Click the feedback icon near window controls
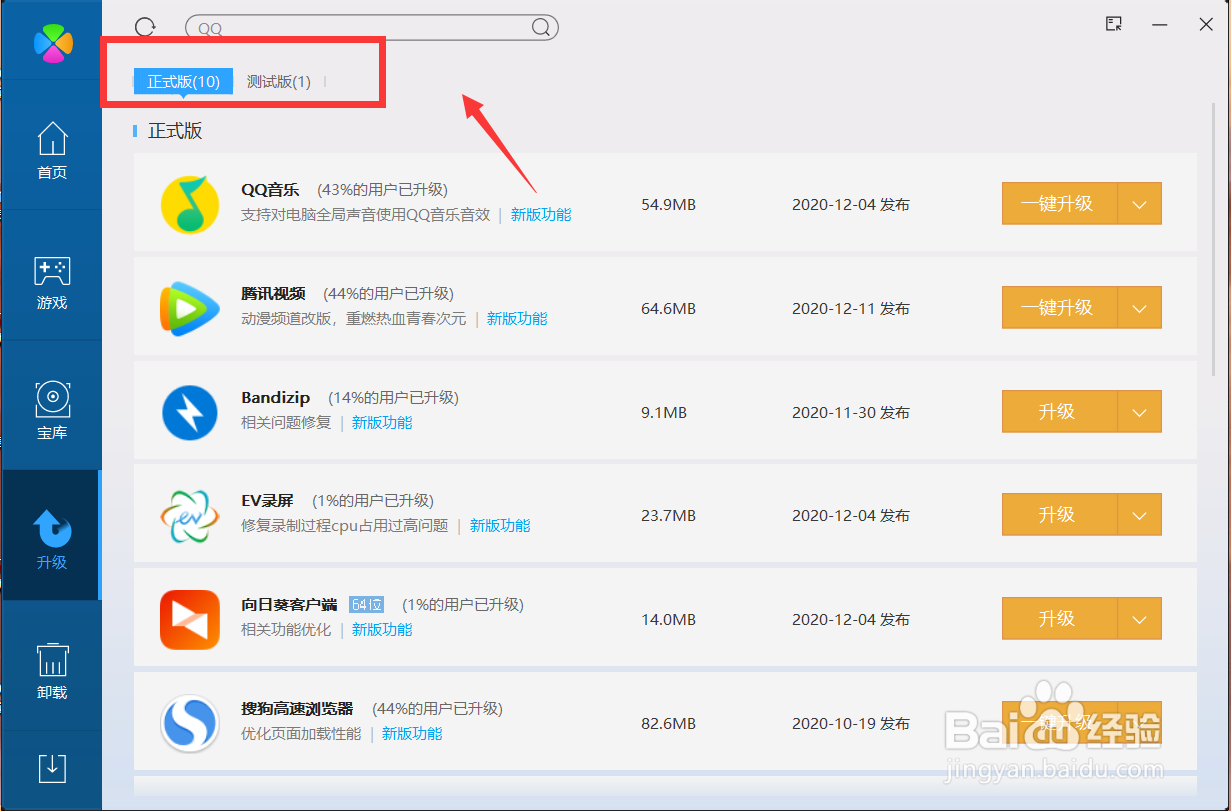 (x=1113, y=24)
